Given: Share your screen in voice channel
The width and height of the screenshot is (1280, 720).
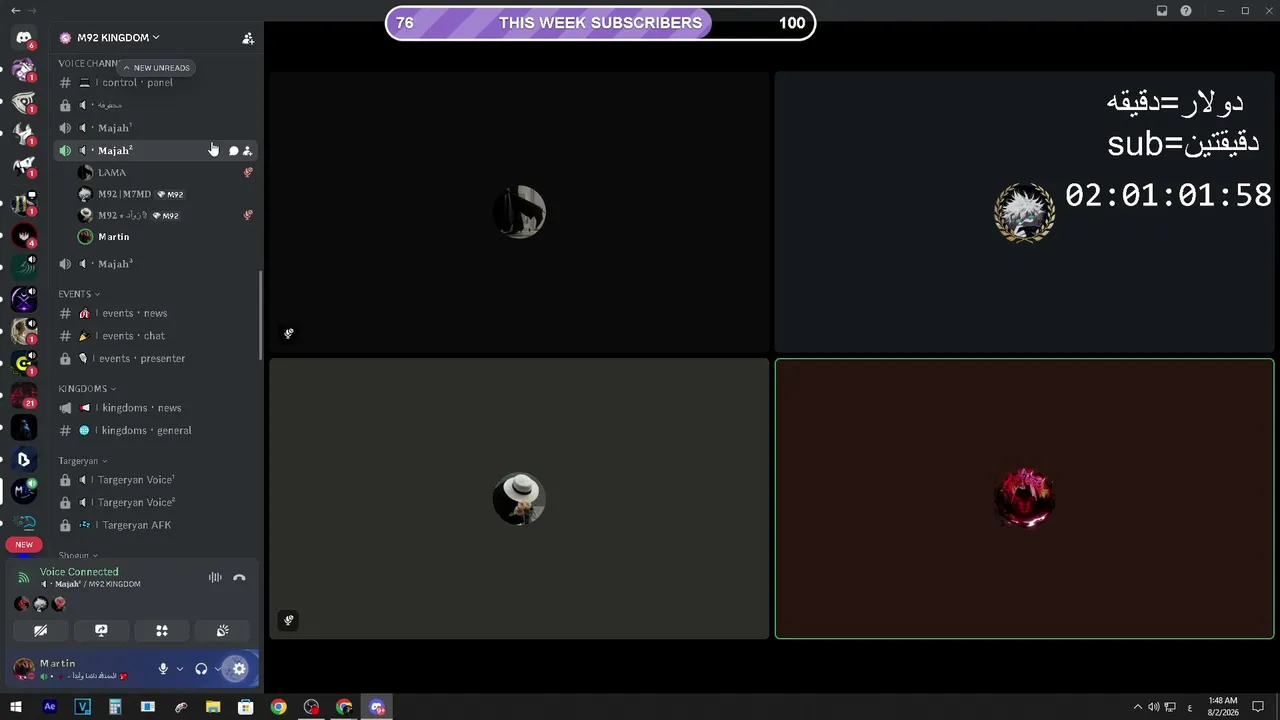Looking at the screenshot, I should point(101,631).
